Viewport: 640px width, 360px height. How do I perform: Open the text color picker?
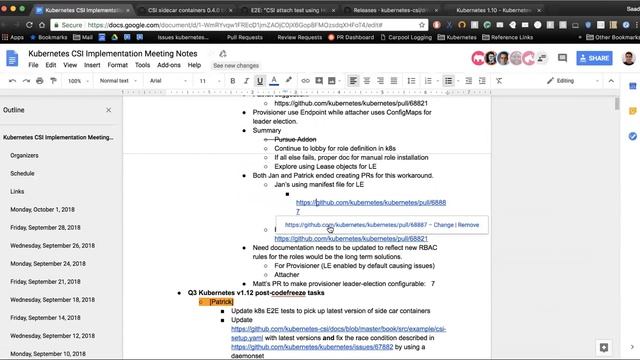(274, 81)
